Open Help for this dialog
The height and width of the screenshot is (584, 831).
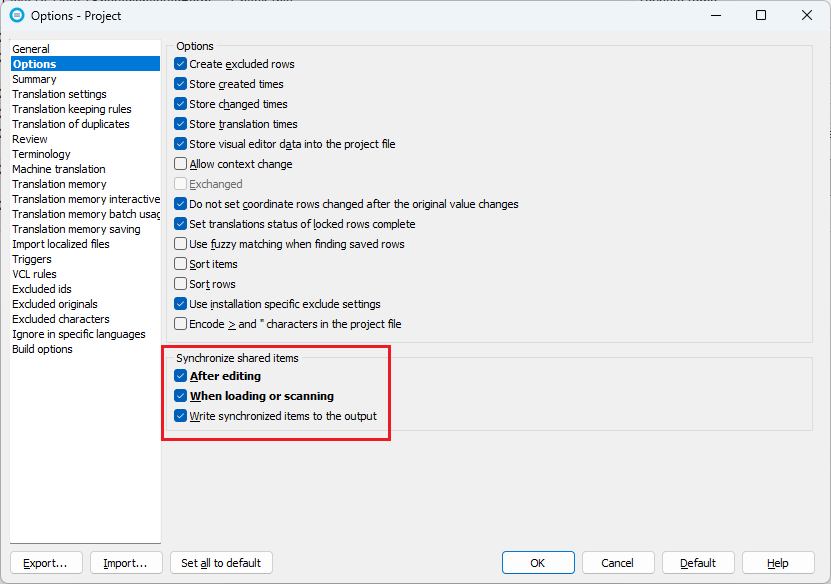click(778, 563)
